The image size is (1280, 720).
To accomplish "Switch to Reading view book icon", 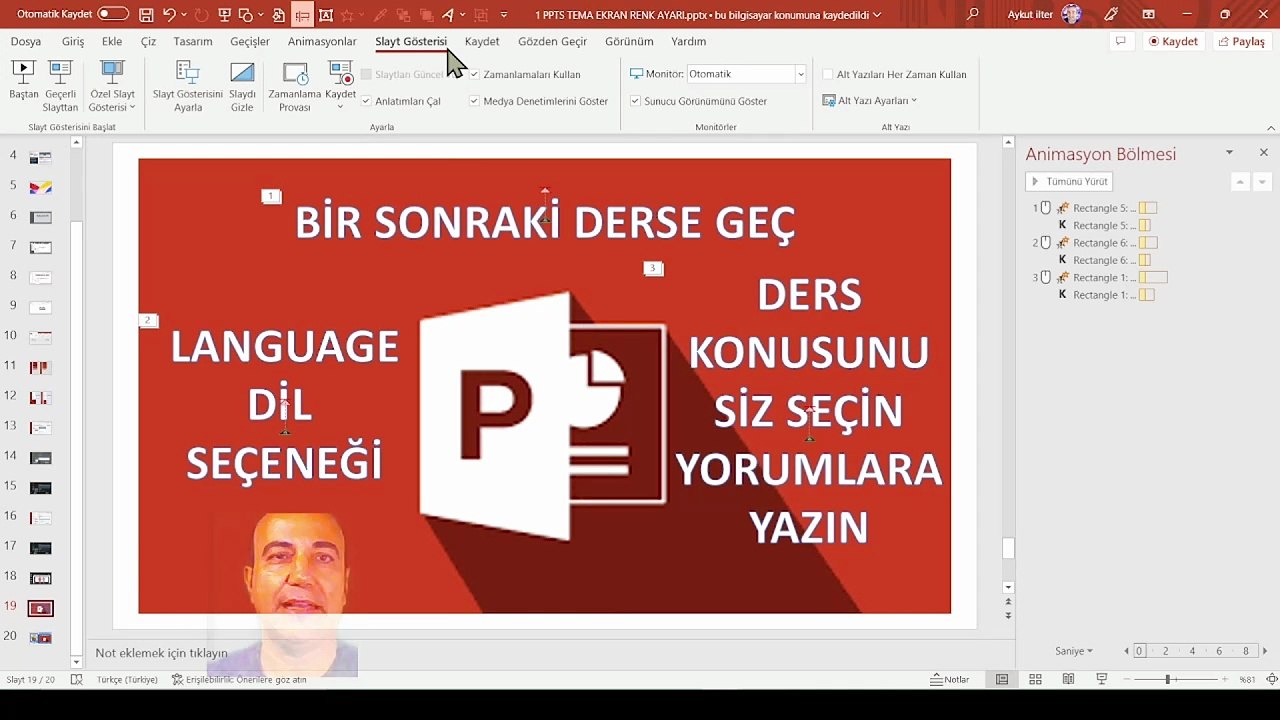I will tap(1068, 679).
